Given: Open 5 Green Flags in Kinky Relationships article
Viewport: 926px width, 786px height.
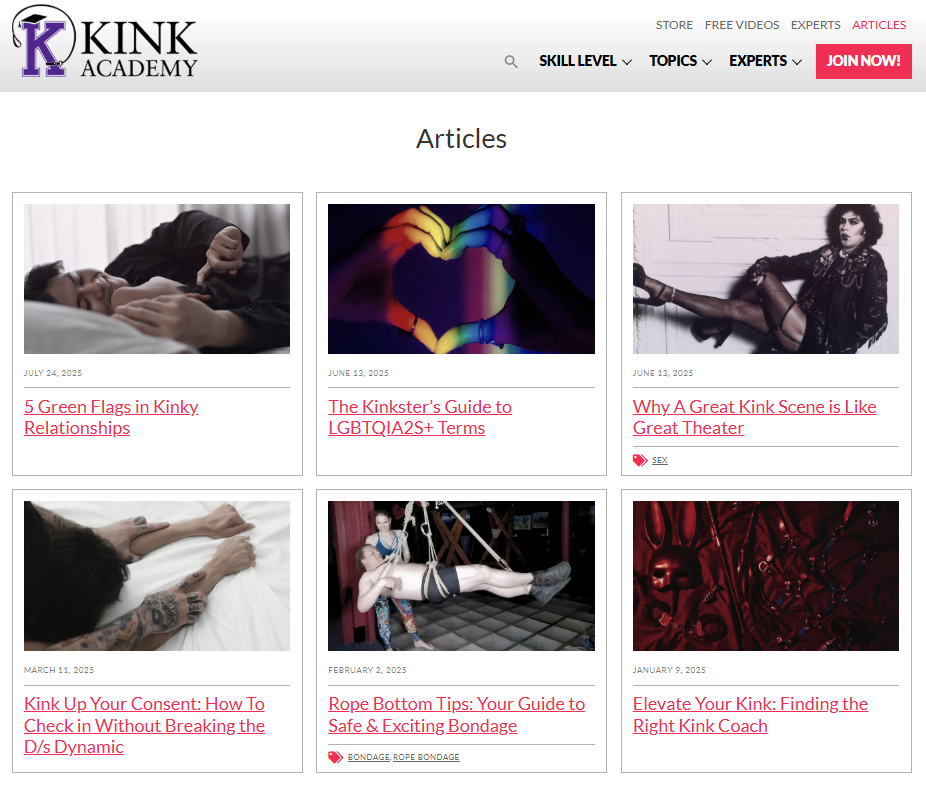Looking at the screenshot, I should [x=111, y=417].
